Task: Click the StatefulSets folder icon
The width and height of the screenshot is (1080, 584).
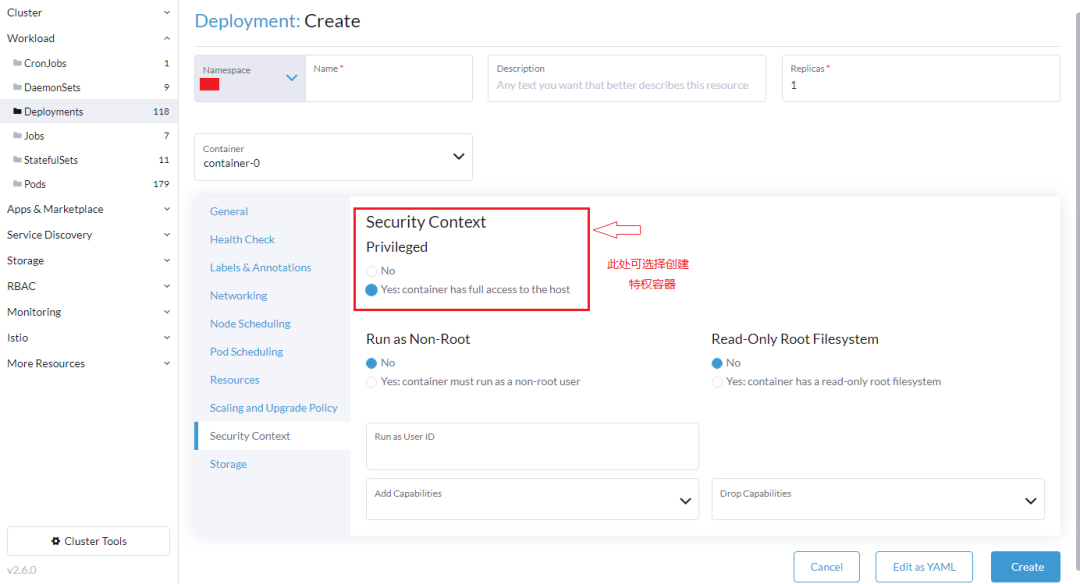Action: tap(17, 160)
